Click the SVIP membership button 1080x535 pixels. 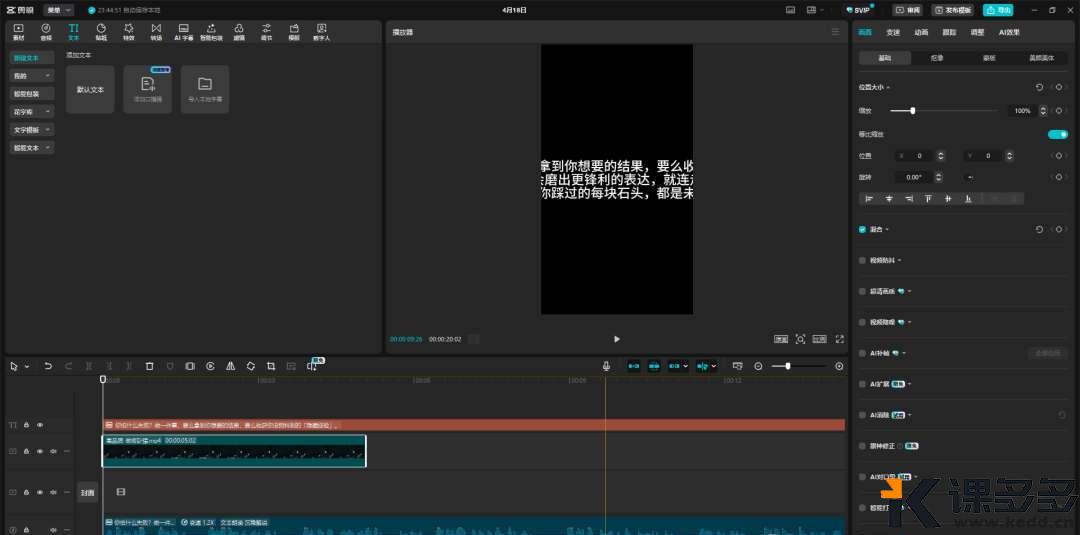[859, 10]
